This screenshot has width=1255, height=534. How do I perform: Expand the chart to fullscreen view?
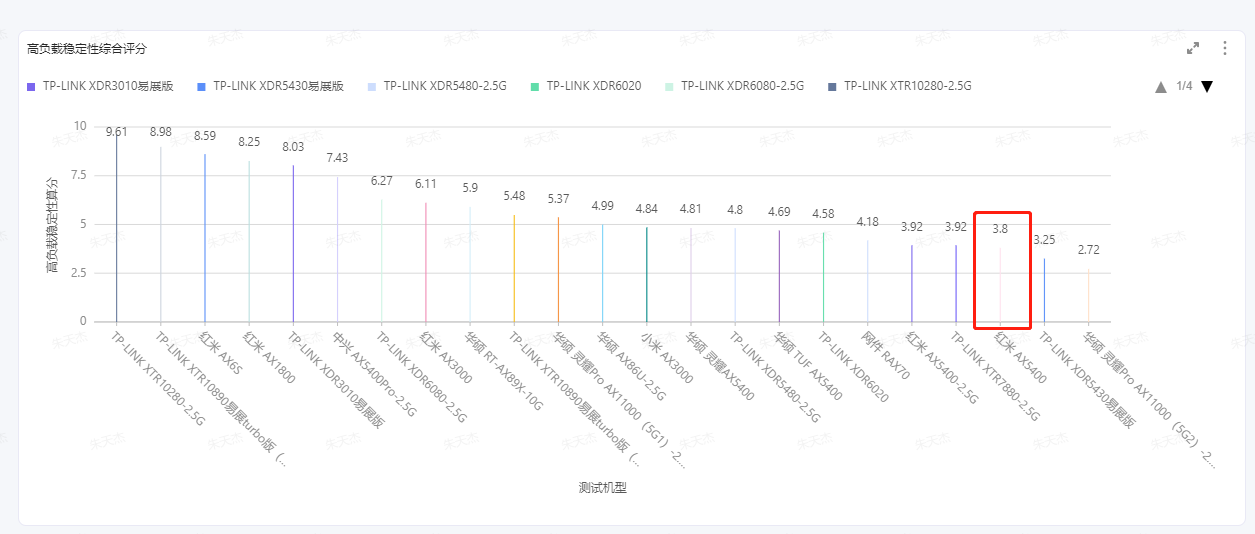1193,48
